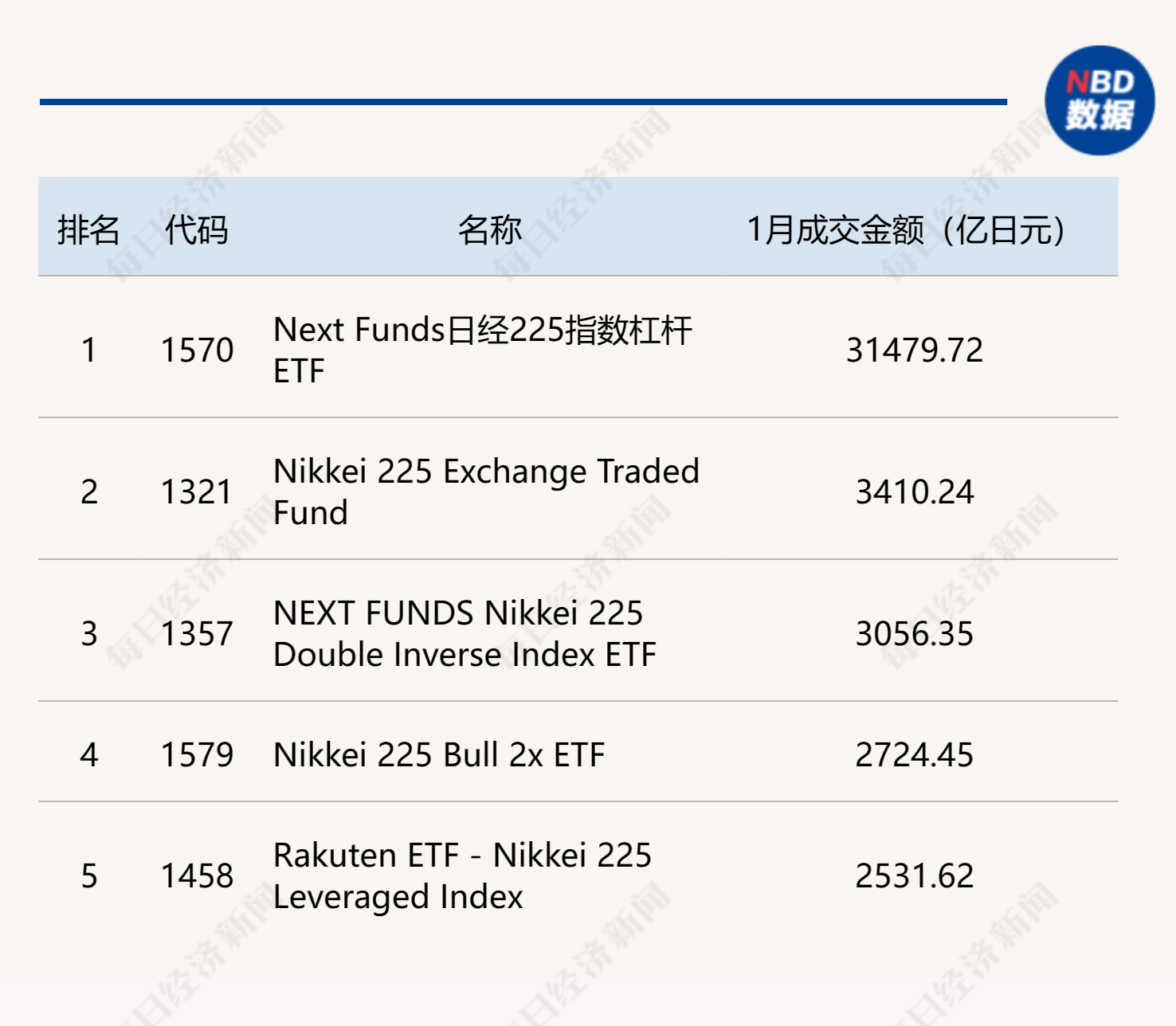Select code 1321 cell
Image resolution: width=1176 pixels, height=1026 pixels.
[x=197, y=491]
